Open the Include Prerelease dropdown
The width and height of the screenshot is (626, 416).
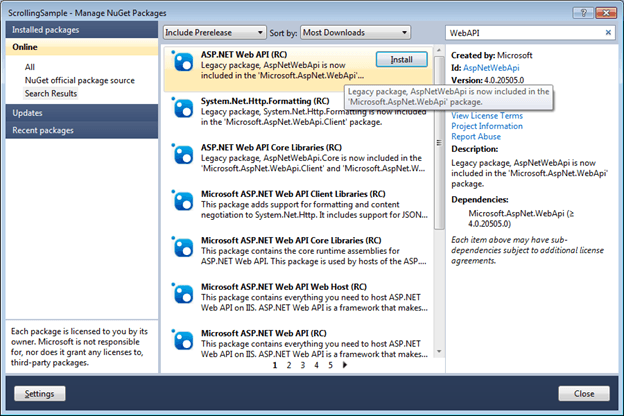[214, 32]
